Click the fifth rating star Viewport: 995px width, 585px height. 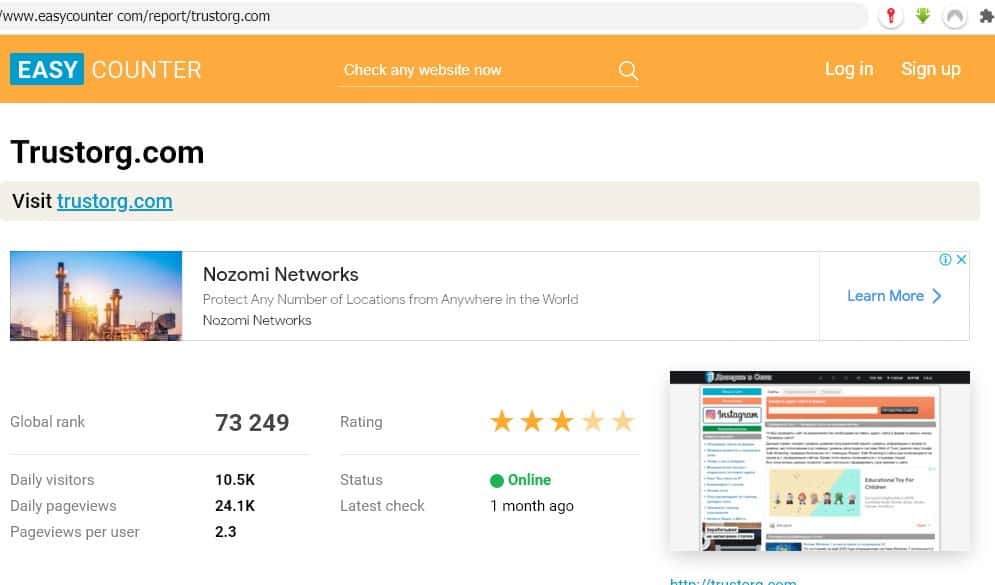(623, 421)
